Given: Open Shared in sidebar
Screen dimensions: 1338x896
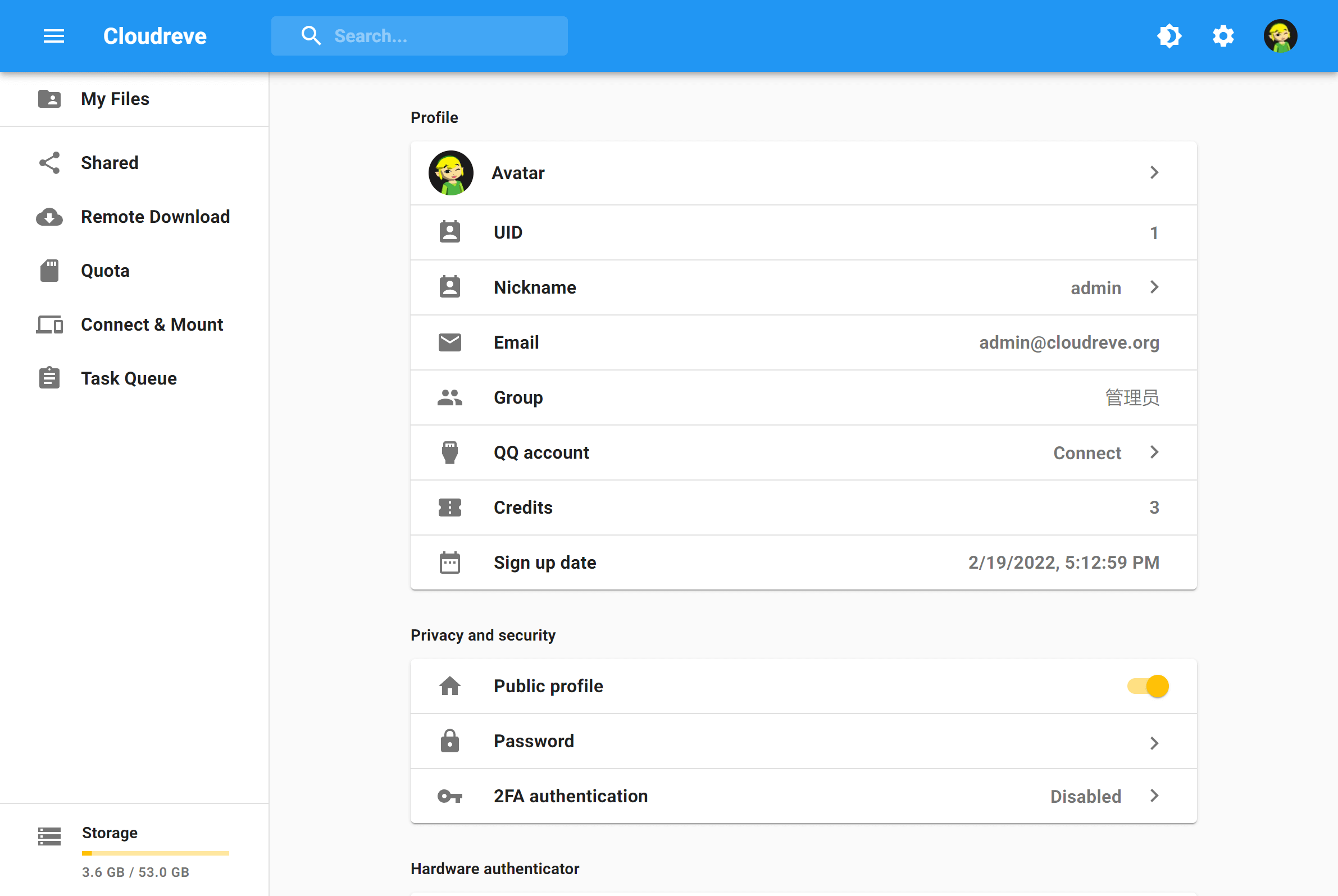Looking at the screenshot, I should pyautogui.click(x=134, y=163).
